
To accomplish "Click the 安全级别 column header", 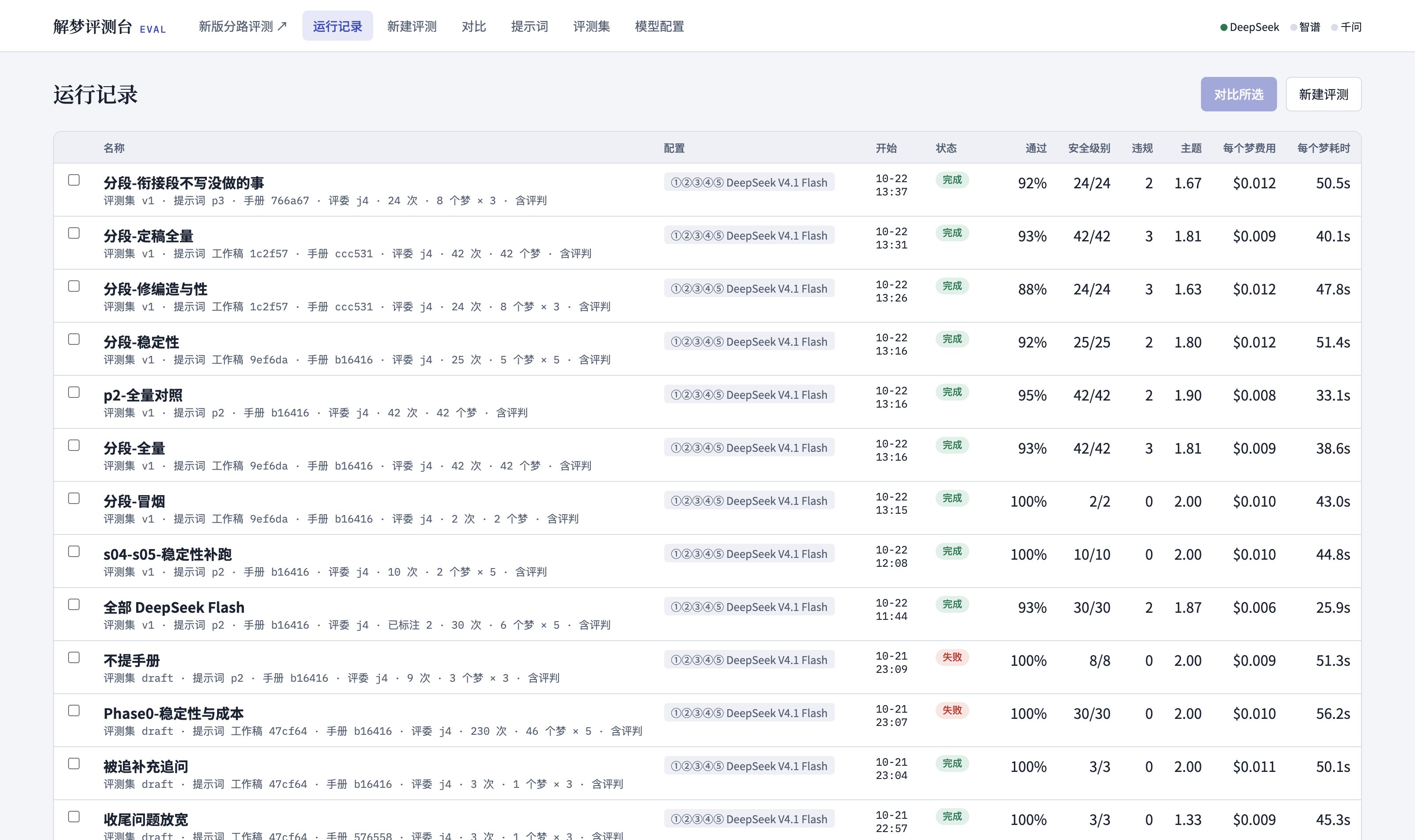I will [1089, 148].
